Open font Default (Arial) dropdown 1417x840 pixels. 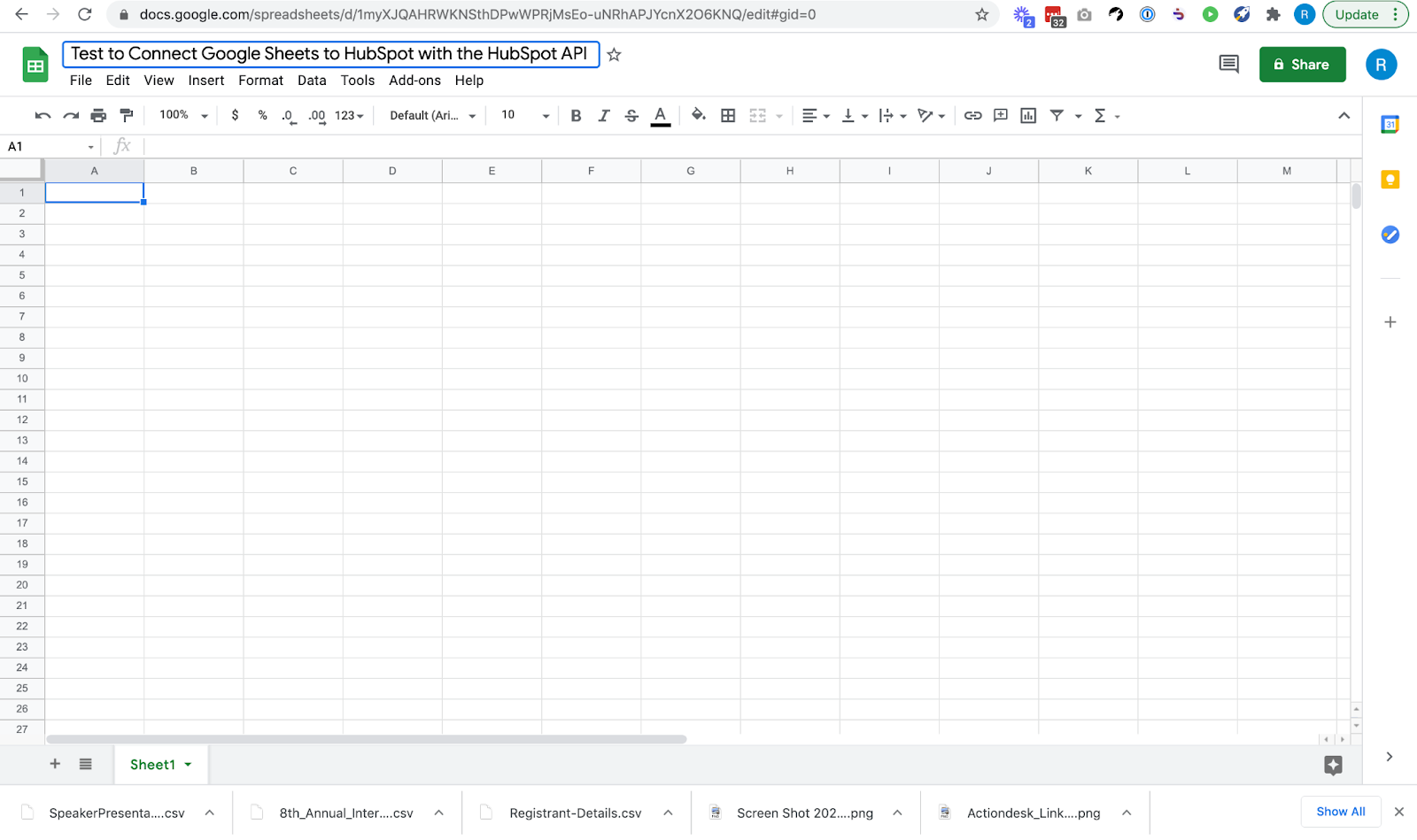coord(433,116)
